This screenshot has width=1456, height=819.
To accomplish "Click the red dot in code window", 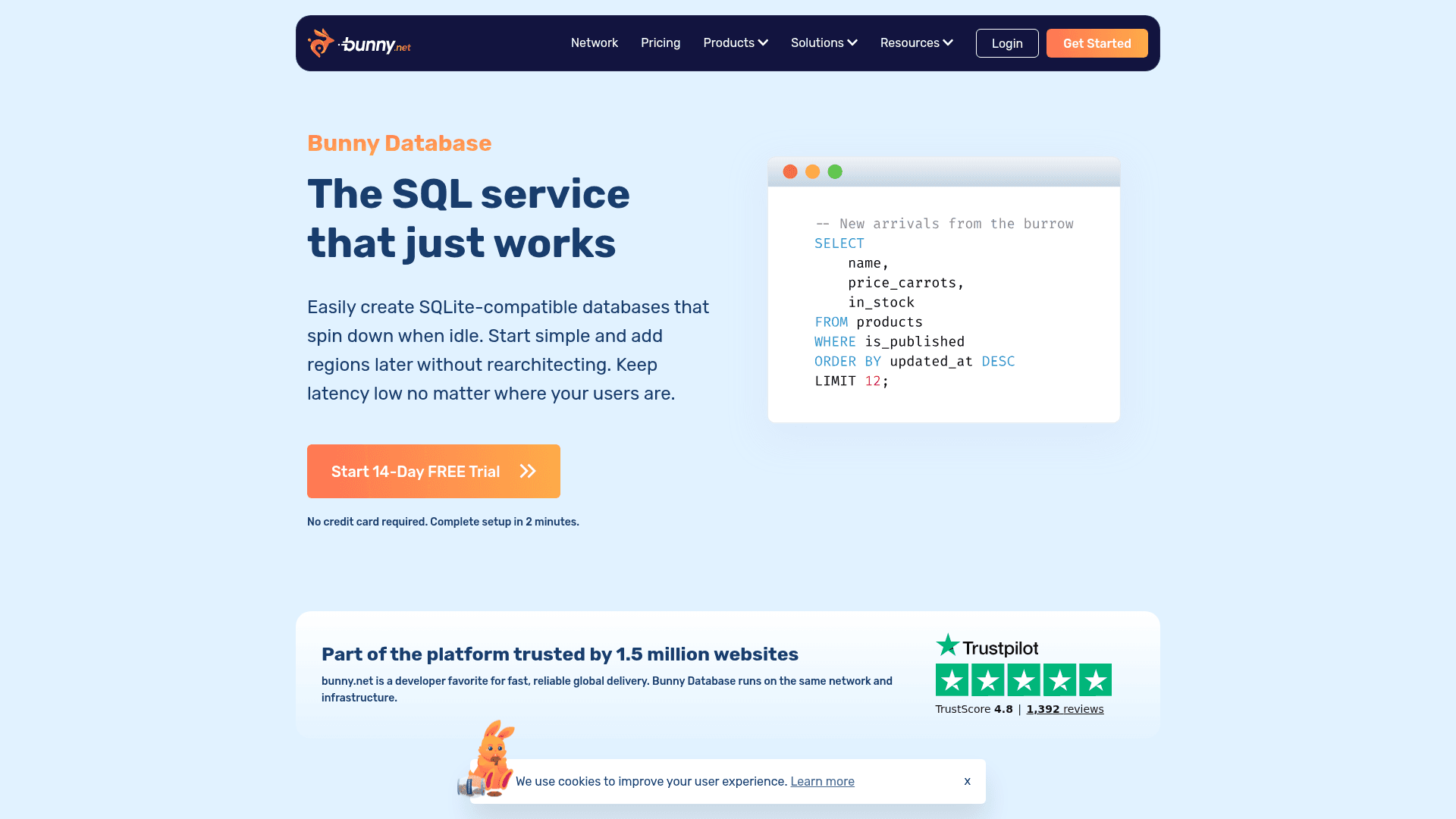I will pyautogui.click(x=790, y=172).
